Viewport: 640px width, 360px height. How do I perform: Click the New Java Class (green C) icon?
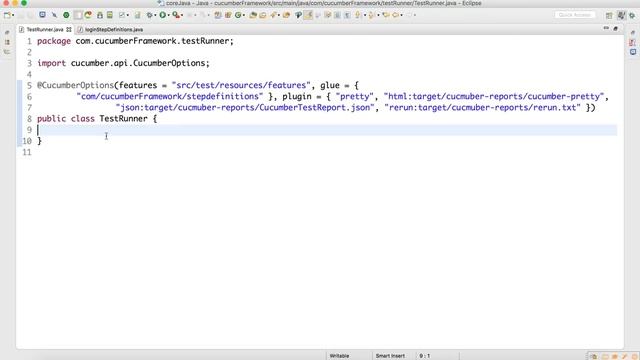click(x=238, y=15)
